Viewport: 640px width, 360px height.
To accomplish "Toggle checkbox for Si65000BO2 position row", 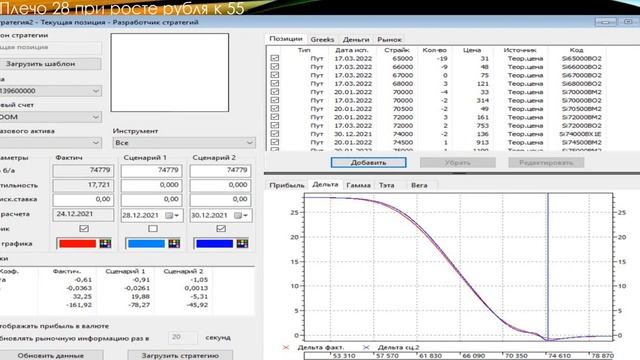I will (x=275, y=58).
